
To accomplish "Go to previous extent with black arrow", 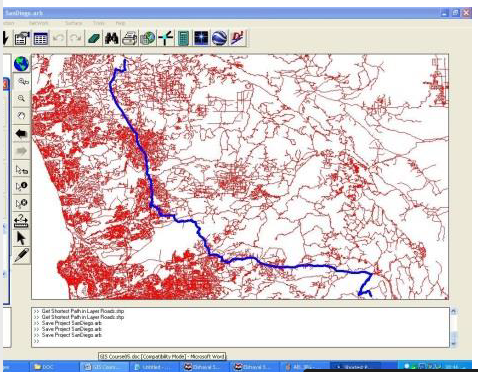I will point(21,134).
